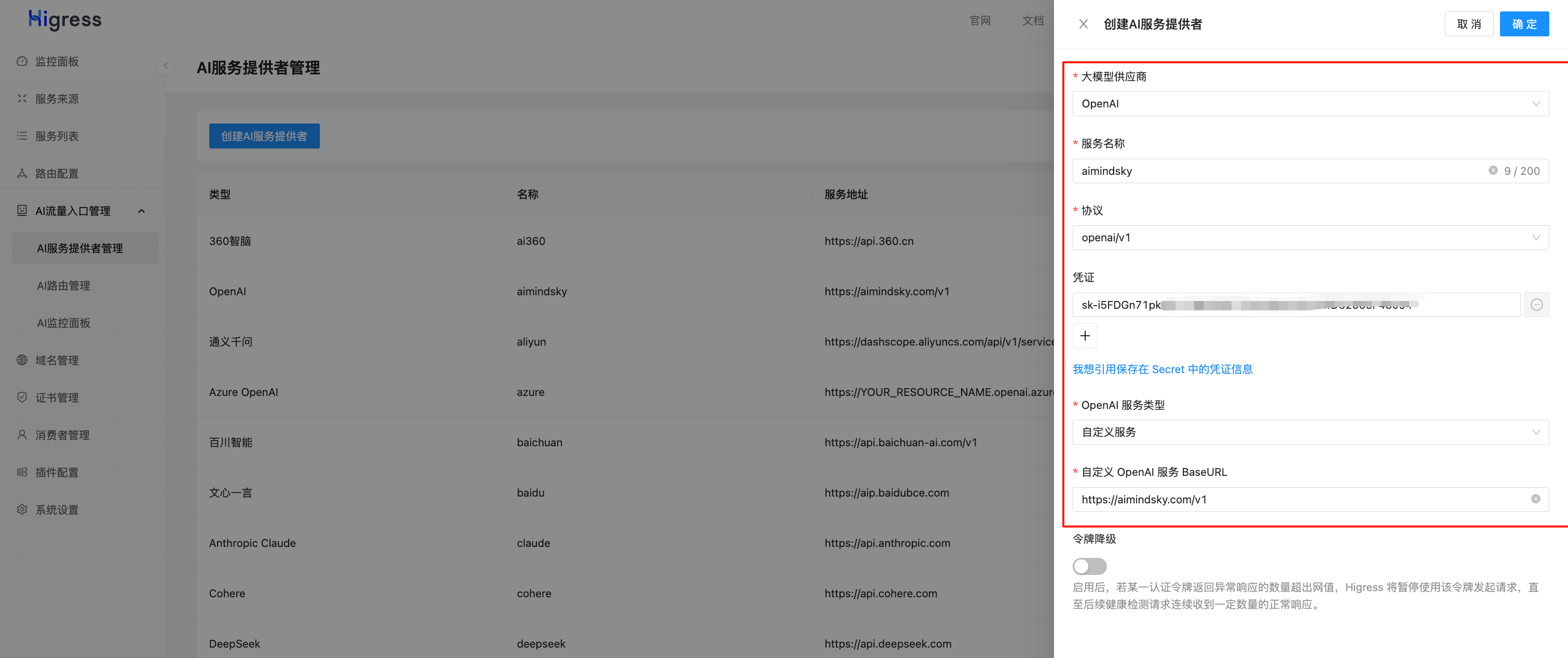Remove the credential with the minus icon
Screen dimensions: 1568x658
pos(1536,305)
